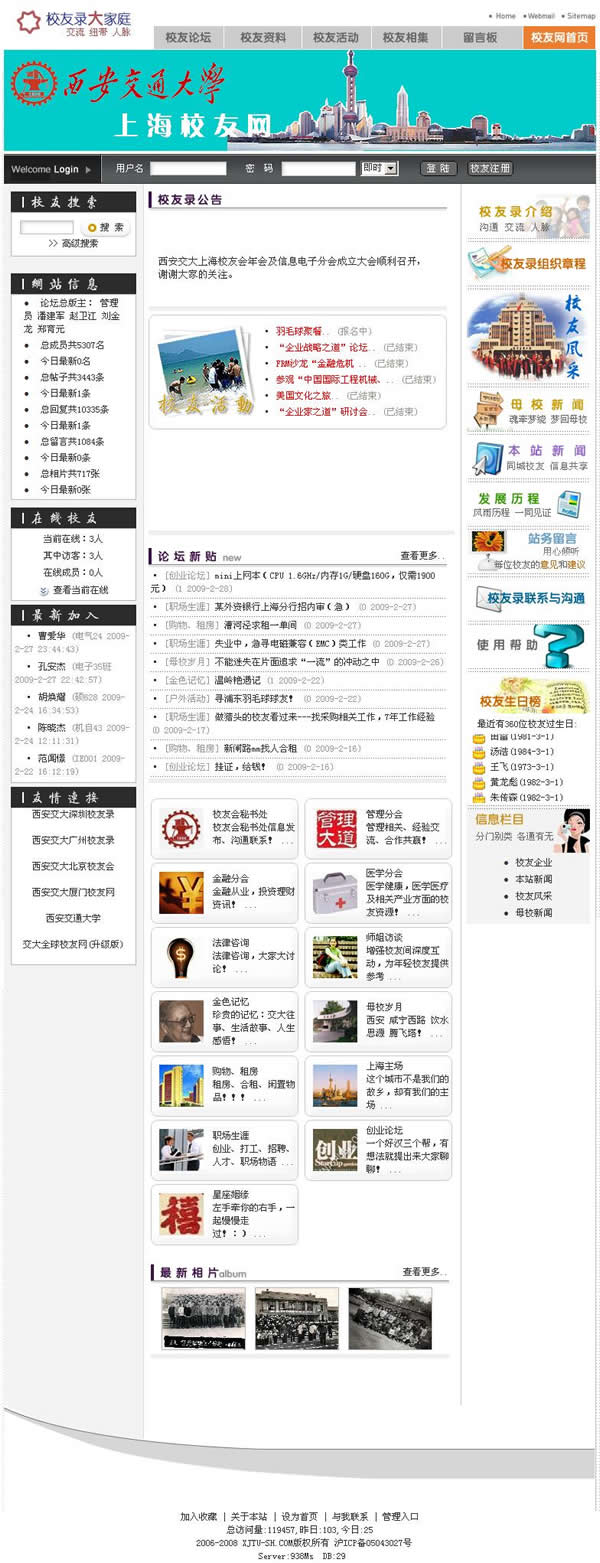Open the 校友企业 info category link
Image resolution: width=600 pixels, height=1563 pixels.
pyautogui.click(x=533, y=862)
